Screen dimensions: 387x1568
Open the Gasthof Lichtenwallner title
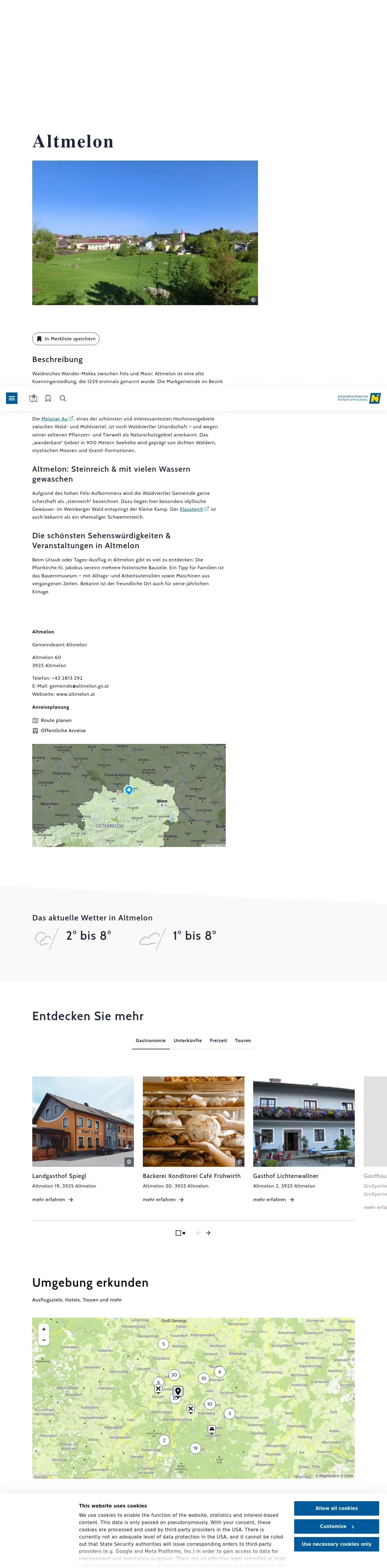pyautogui.click(x=286, y=1175)
